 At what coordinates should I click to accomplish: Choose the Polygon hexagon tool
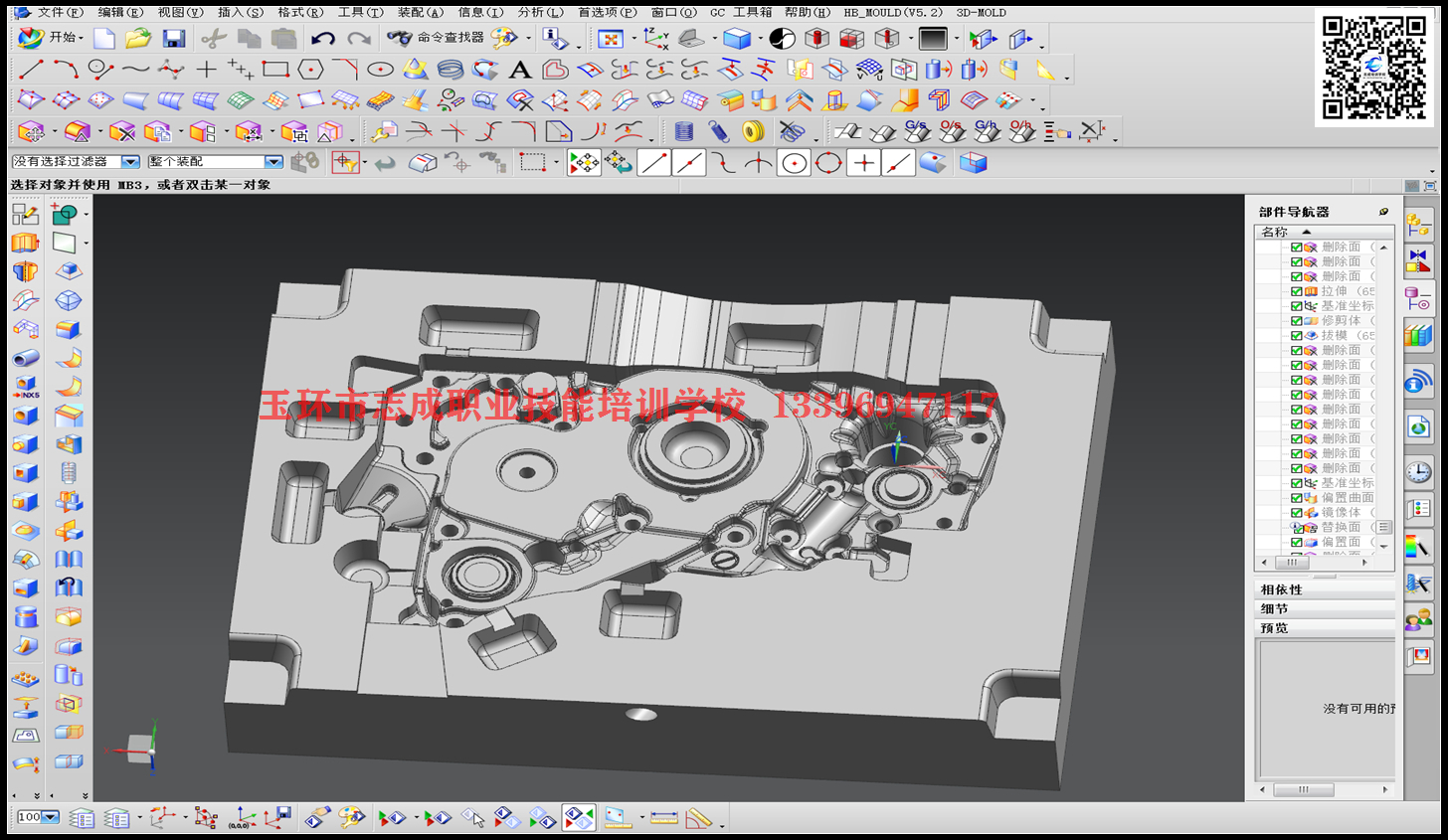(x=311, y=70)
